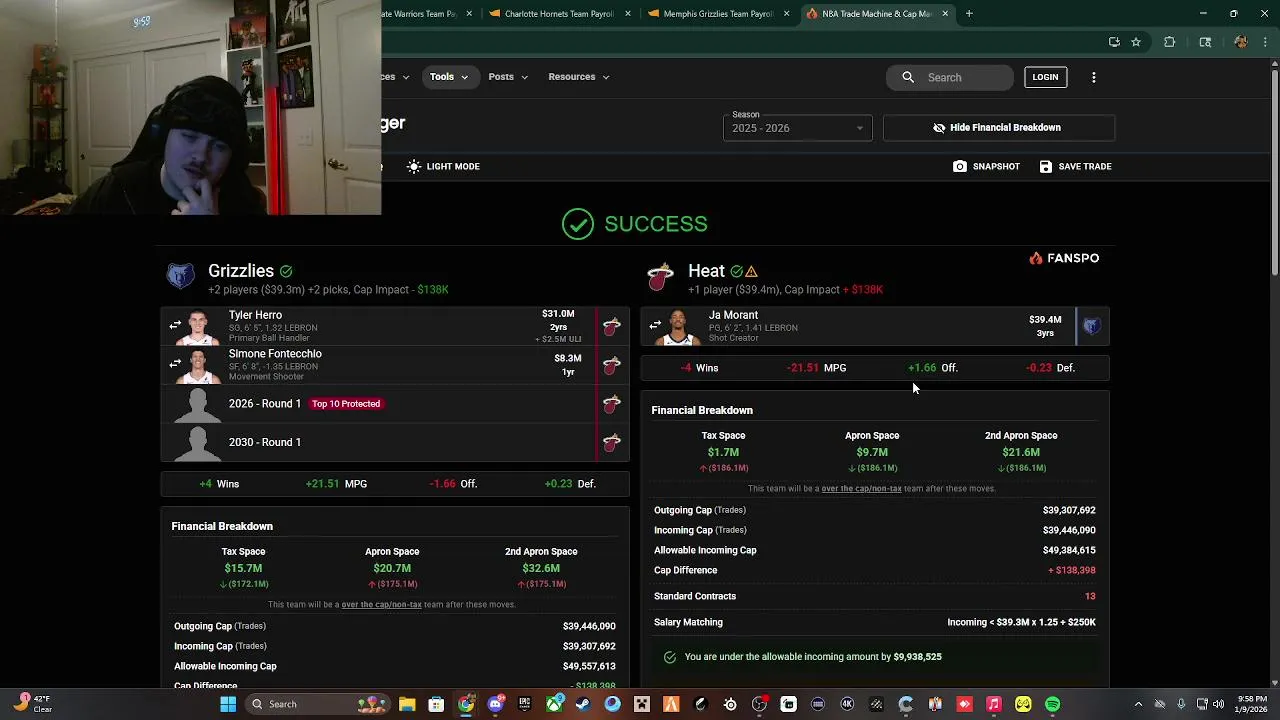Switch to the Memphis Grizzlies Team Payroll tab

click(718, 14)
